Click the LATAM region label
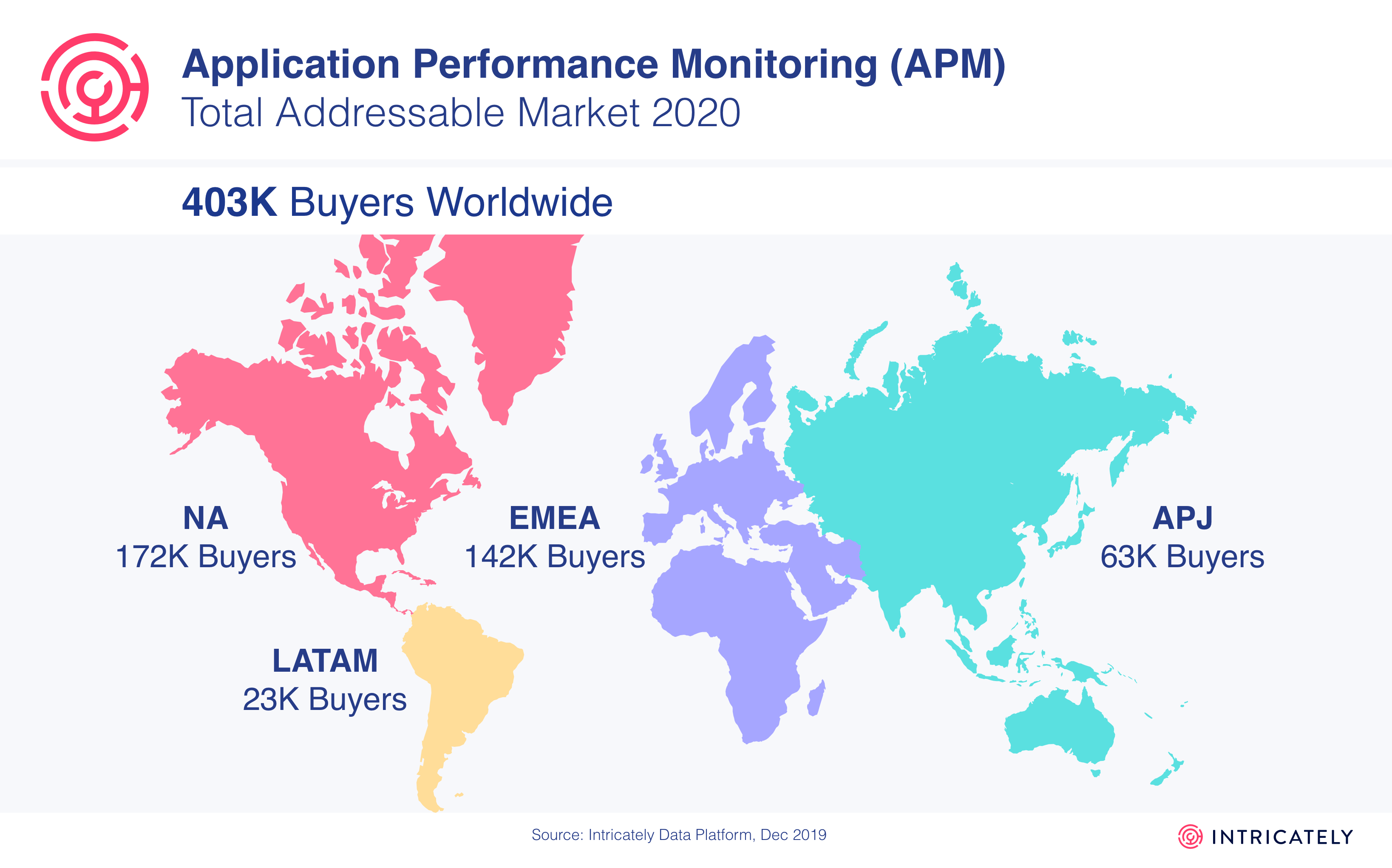 coord(325,660)
